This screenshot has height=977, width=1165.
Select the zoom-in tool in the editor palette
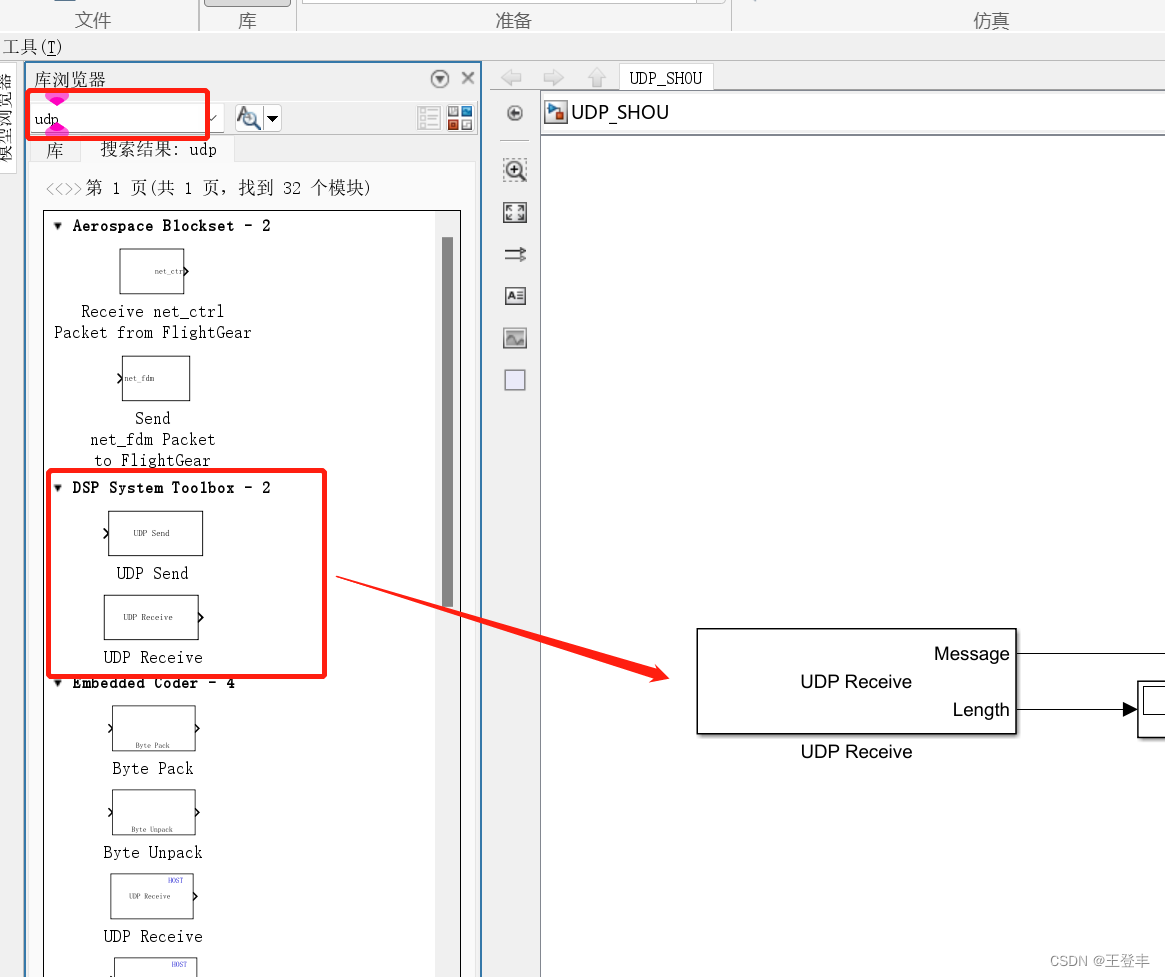coord(514,170)
